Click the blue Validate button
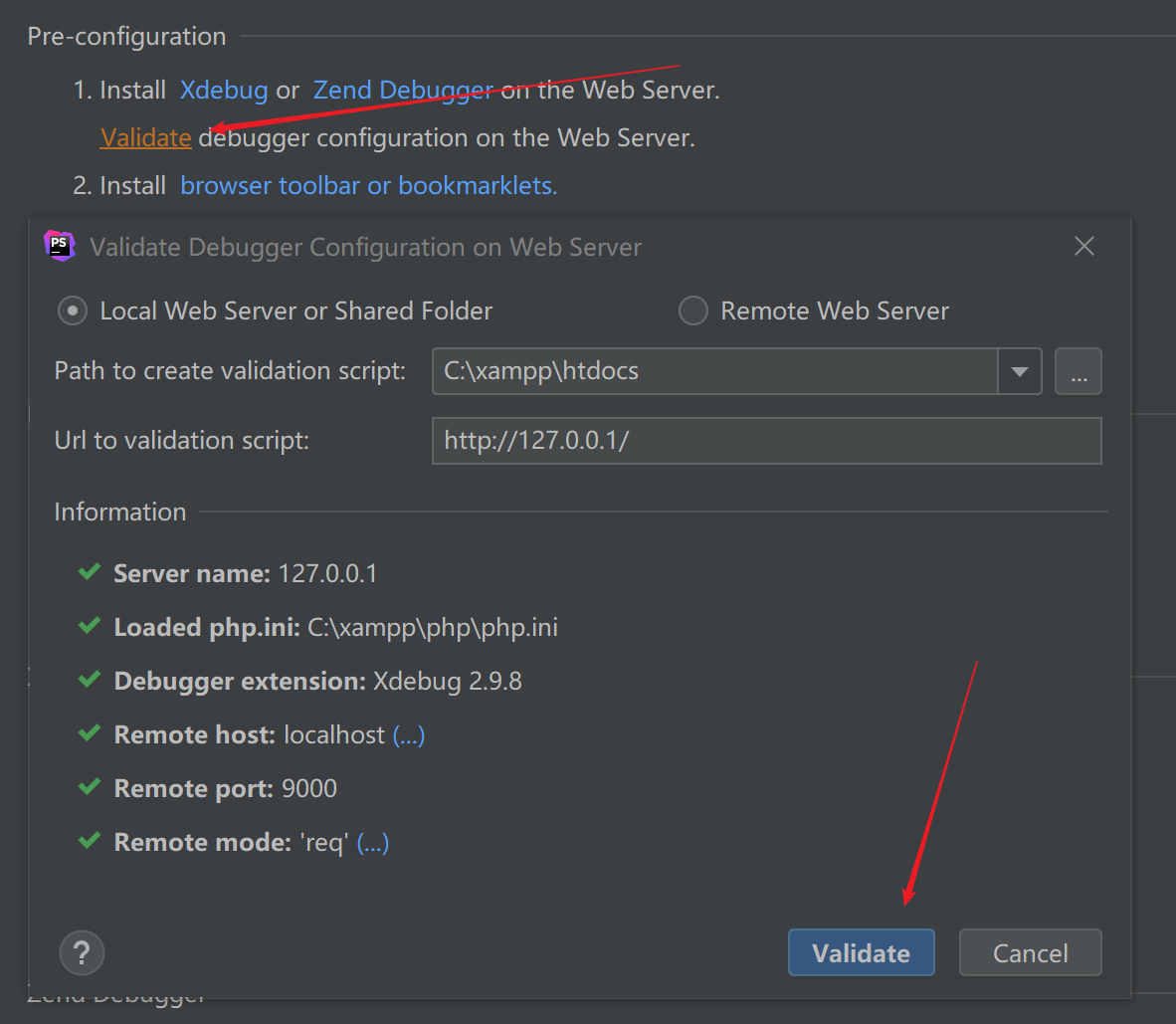 point(861,952)
